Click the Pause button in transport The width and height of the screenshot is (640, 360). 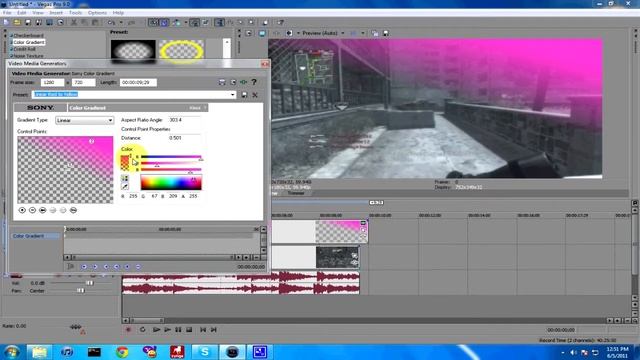pos(178,329)
